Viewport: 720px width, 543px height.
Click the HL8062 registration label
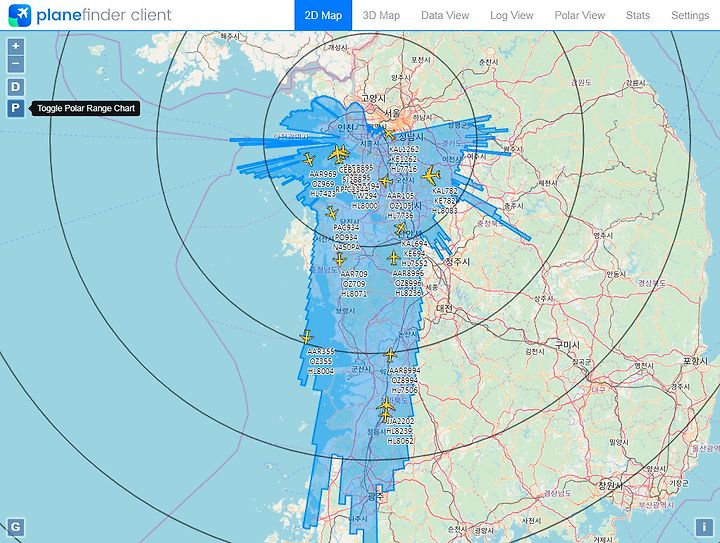[x=400, y=441]
